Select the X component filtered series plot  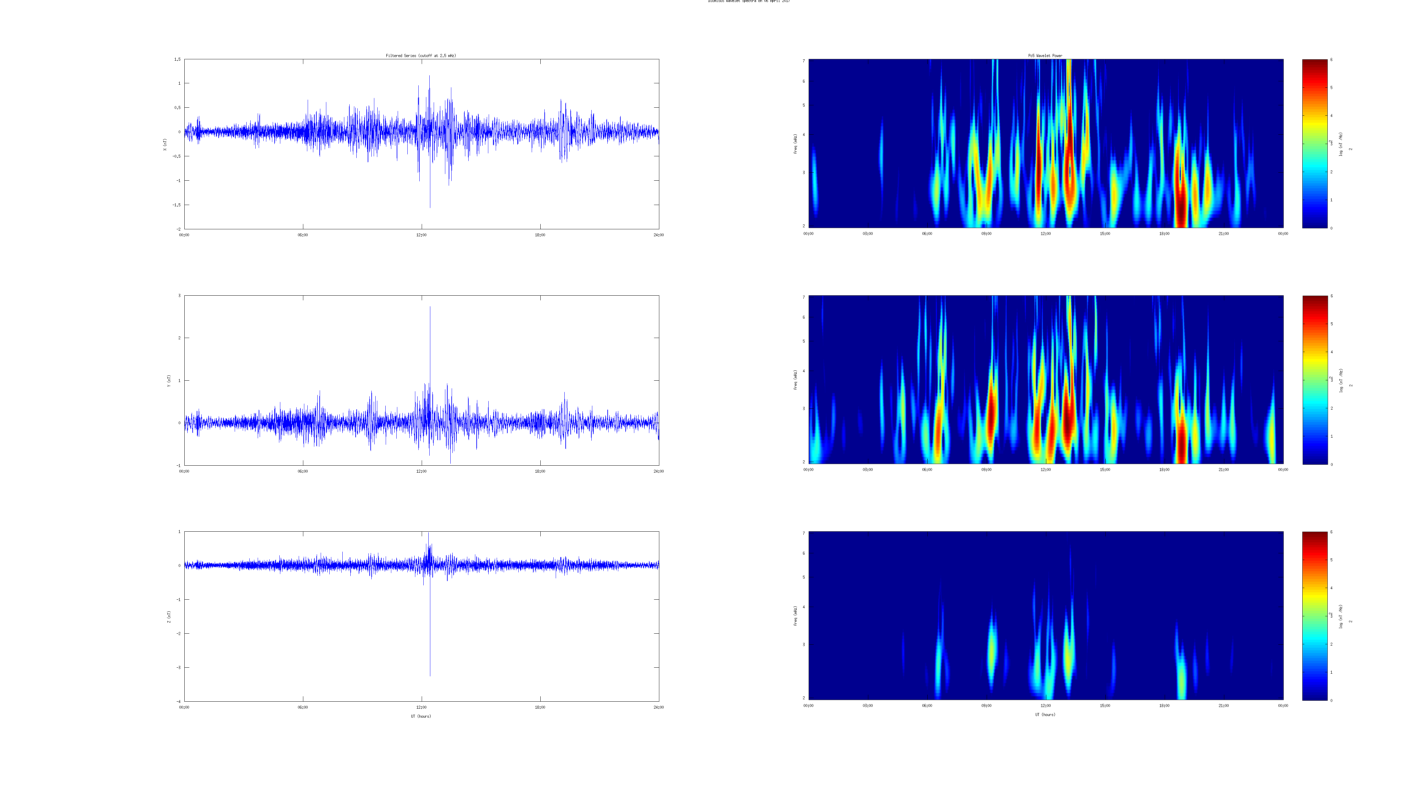pyautogui.click(x=421, y=144)
